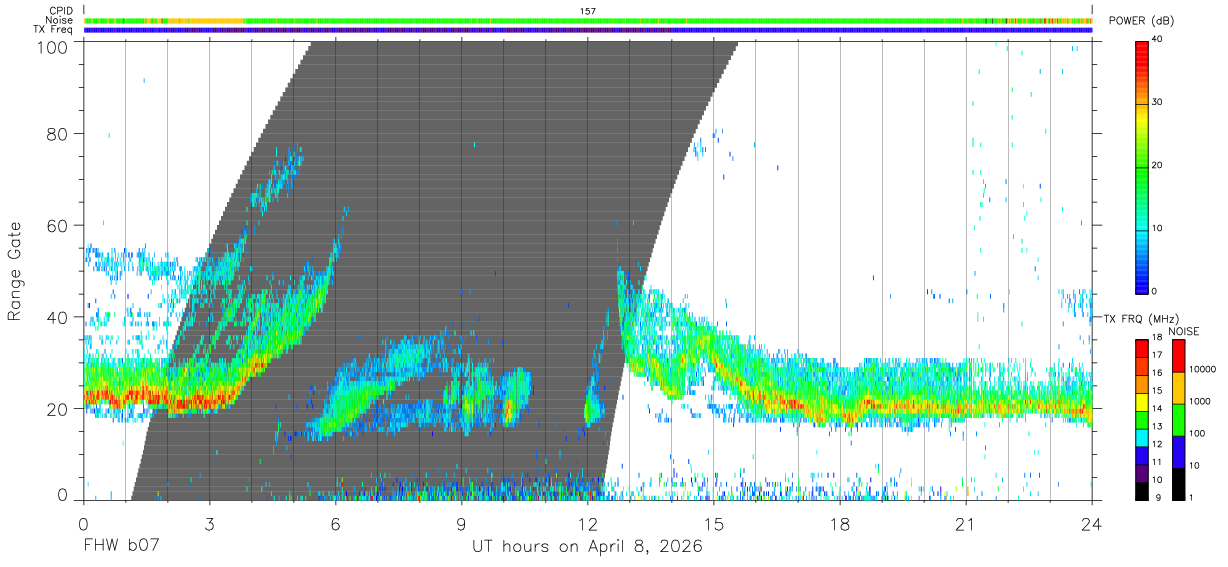The width and height of the screenshot is (1228, 567).
Task: Click the noise scale value '1000'
Action: tap(1200, 401)
